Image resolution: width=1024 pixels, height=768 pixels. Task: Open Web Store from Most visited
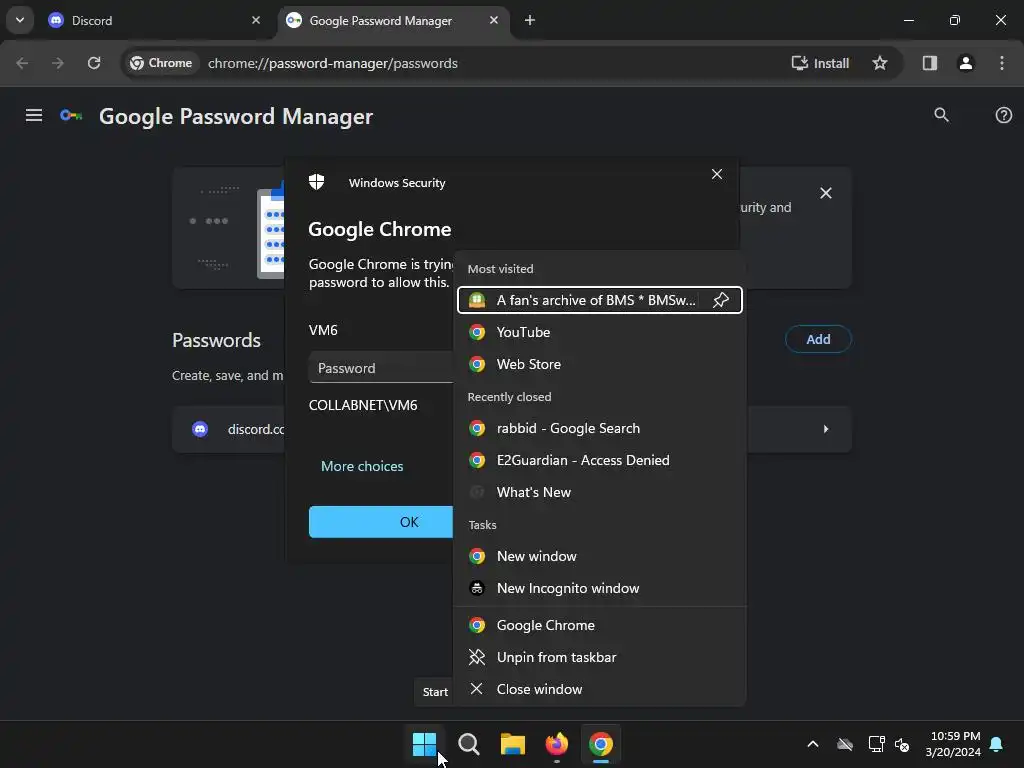click(x=600, y=364)
